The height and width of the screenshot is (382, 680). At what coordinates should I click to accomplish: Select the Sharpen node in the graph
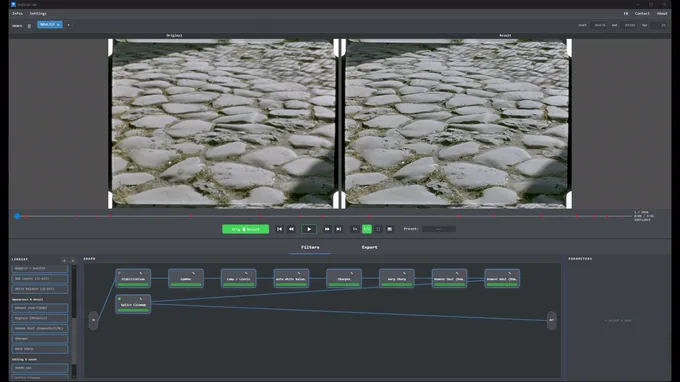pos(344,279)
